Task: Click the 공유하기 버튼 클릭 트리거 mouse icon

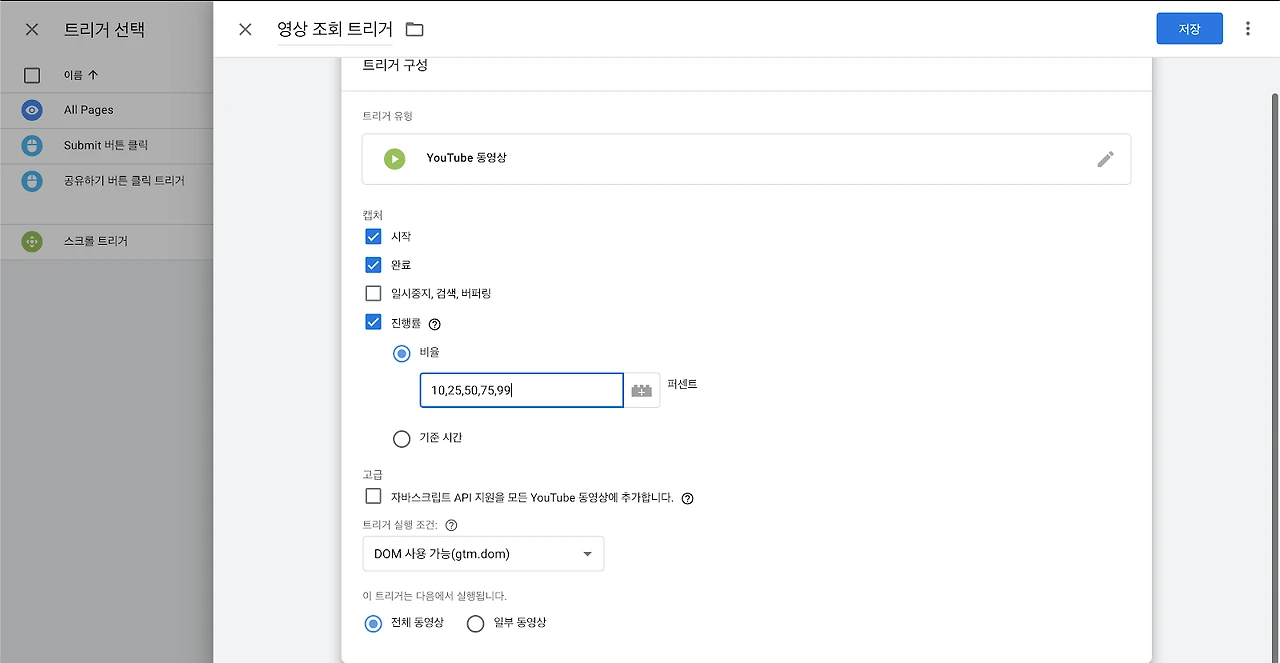Action: (32, 181)
